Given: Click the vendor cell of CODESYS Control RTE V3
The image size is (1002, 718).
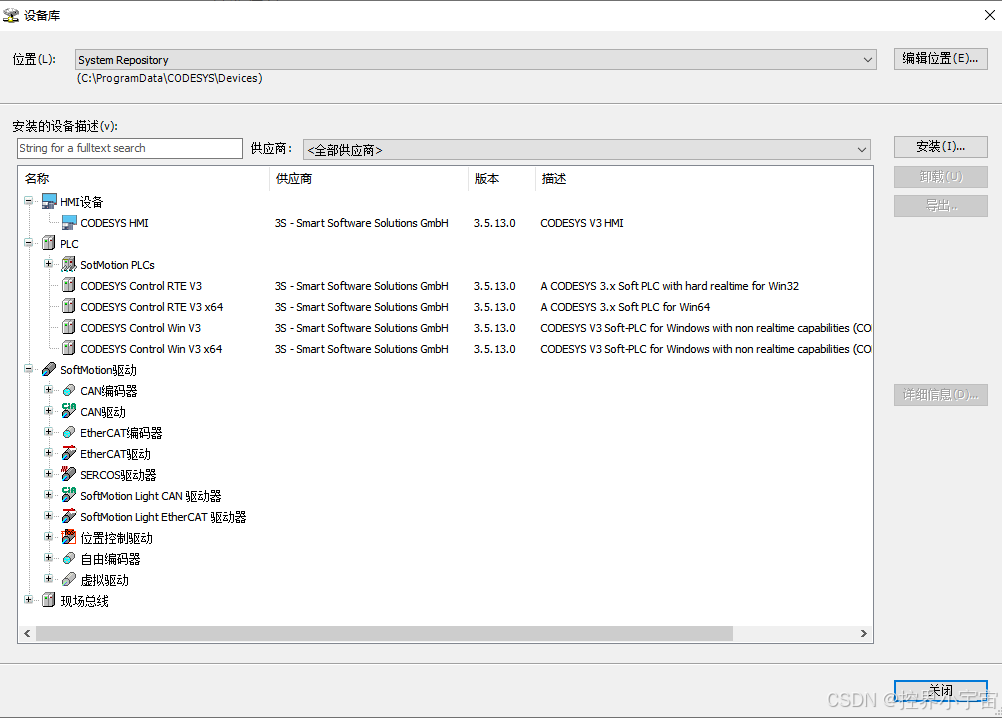Looking at the screenshot, I should coord(362,286).
